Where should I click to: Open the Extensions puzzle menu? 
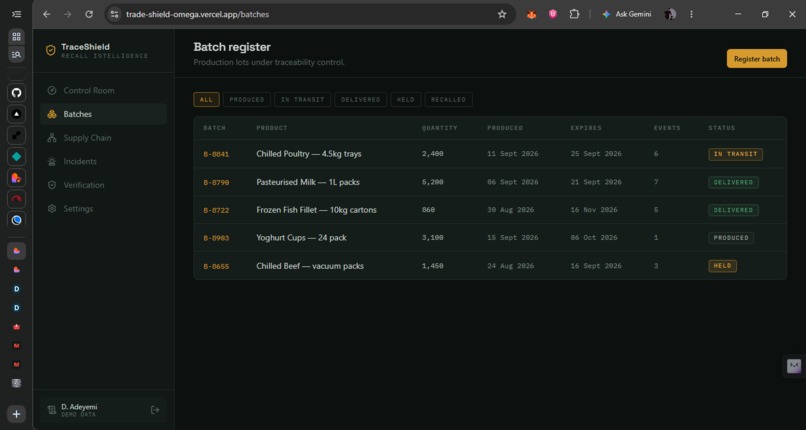[574, 14]
